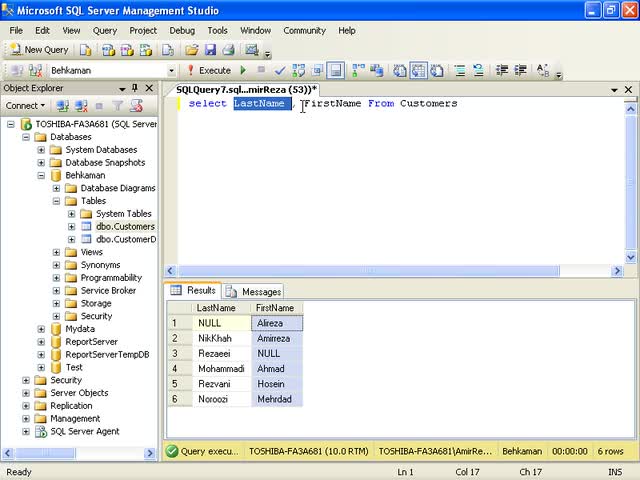Click the Open File folder icon
This screenshot has width=640, height=480.
click(x=191, y=50)
